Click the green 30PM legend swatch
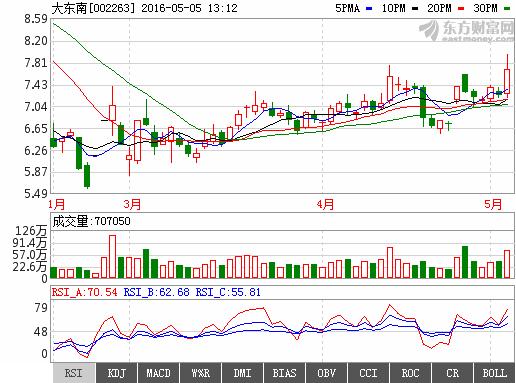 click(507, 9)
